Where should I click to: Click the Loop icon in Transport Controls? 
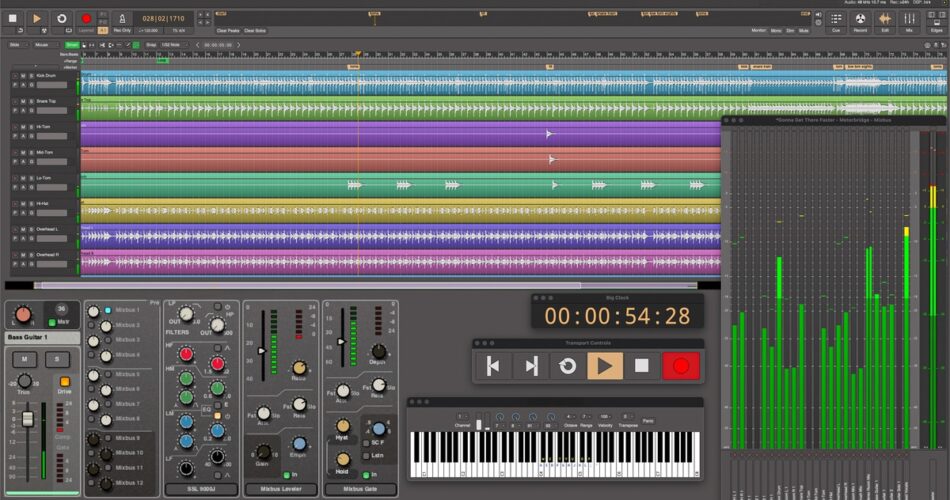pos(567,366)
